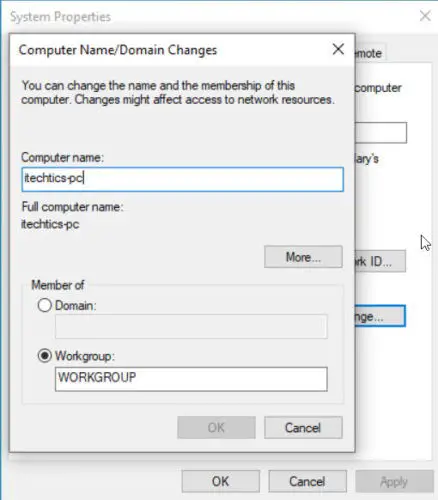Click the partially hidden Network ID button

coord(380,261)
